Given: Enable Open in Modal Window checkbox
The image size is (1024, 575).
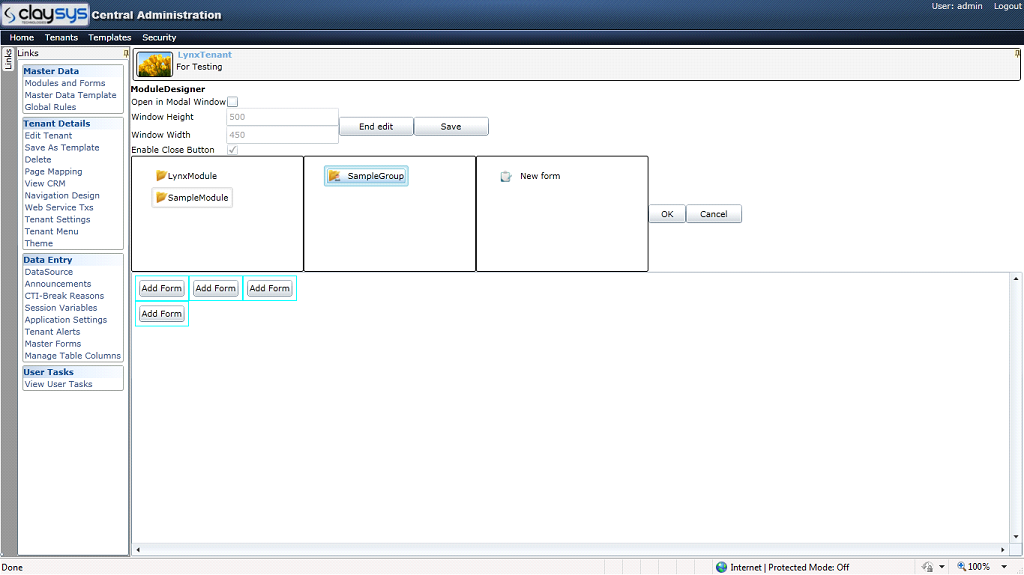Looking at the screenshot, I should tap(233, 102).
